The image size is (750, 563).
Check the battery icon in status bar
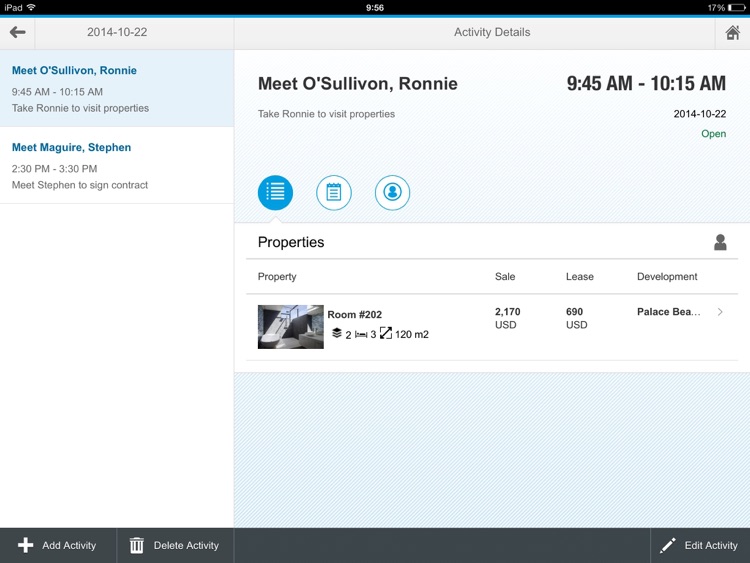click(737, 8)
